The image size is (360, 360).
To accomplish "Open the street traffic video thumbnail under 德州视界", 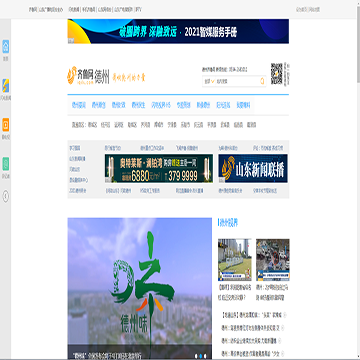I will tap(273, 260).
